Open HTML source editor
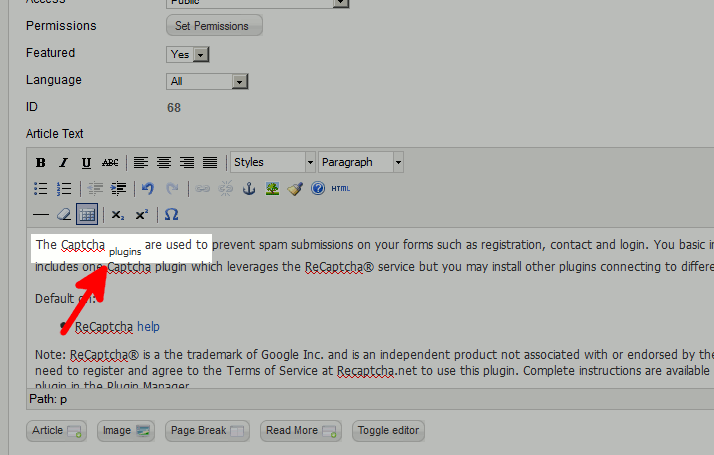This screenshot has height=455, width=714. (x=341, y=189)
